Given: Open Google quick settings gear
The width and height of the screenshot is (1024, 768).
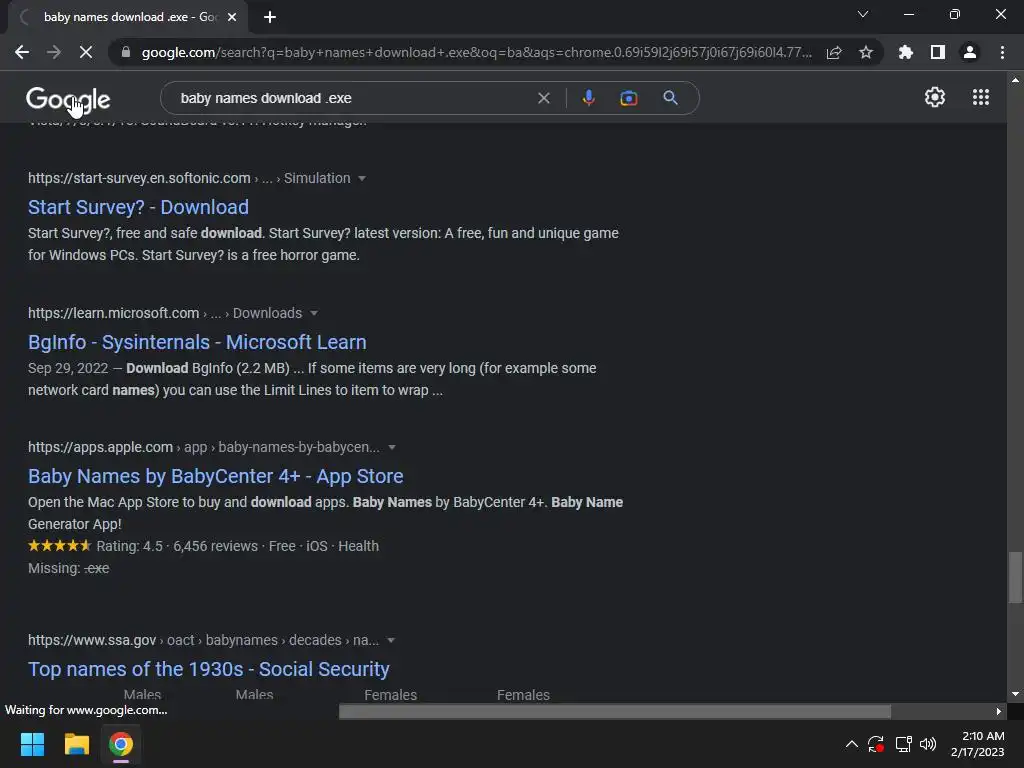Looking at the screenshot, I should click(935, 97).
